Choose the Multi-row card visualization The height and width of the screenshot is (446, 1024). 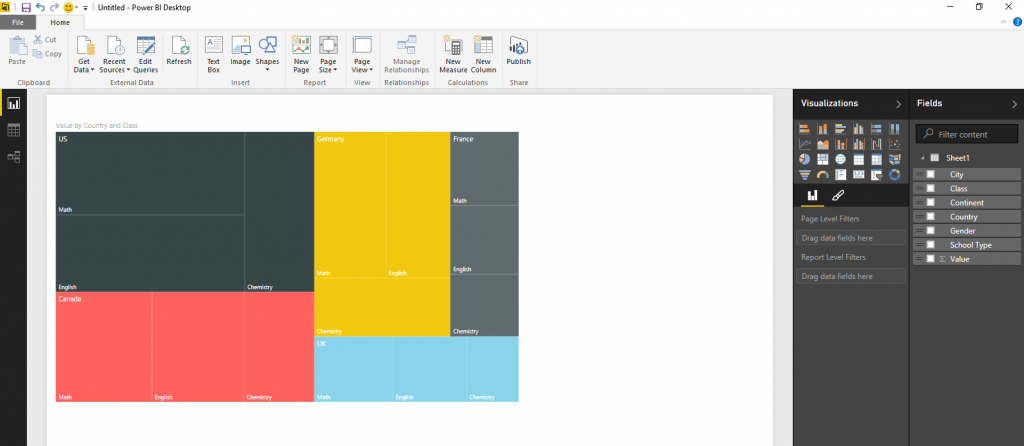point(840,174)
